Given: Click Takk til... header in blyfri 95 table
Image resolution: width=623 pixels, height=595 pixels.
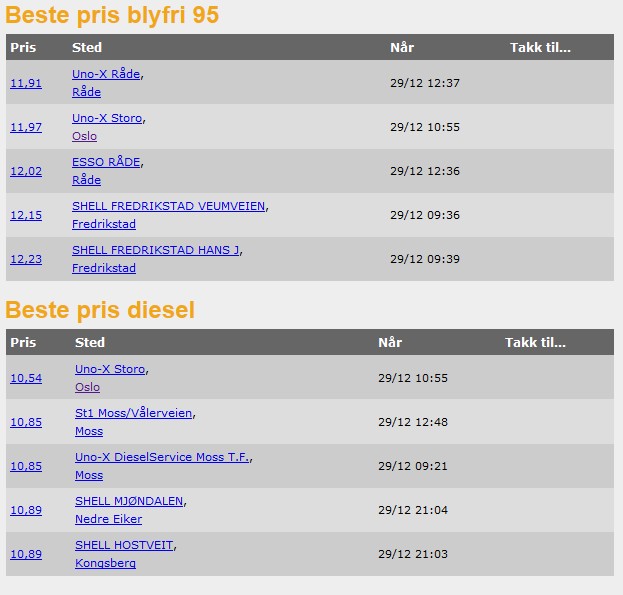Looking at the screenshot, I should tap(540, 47).
